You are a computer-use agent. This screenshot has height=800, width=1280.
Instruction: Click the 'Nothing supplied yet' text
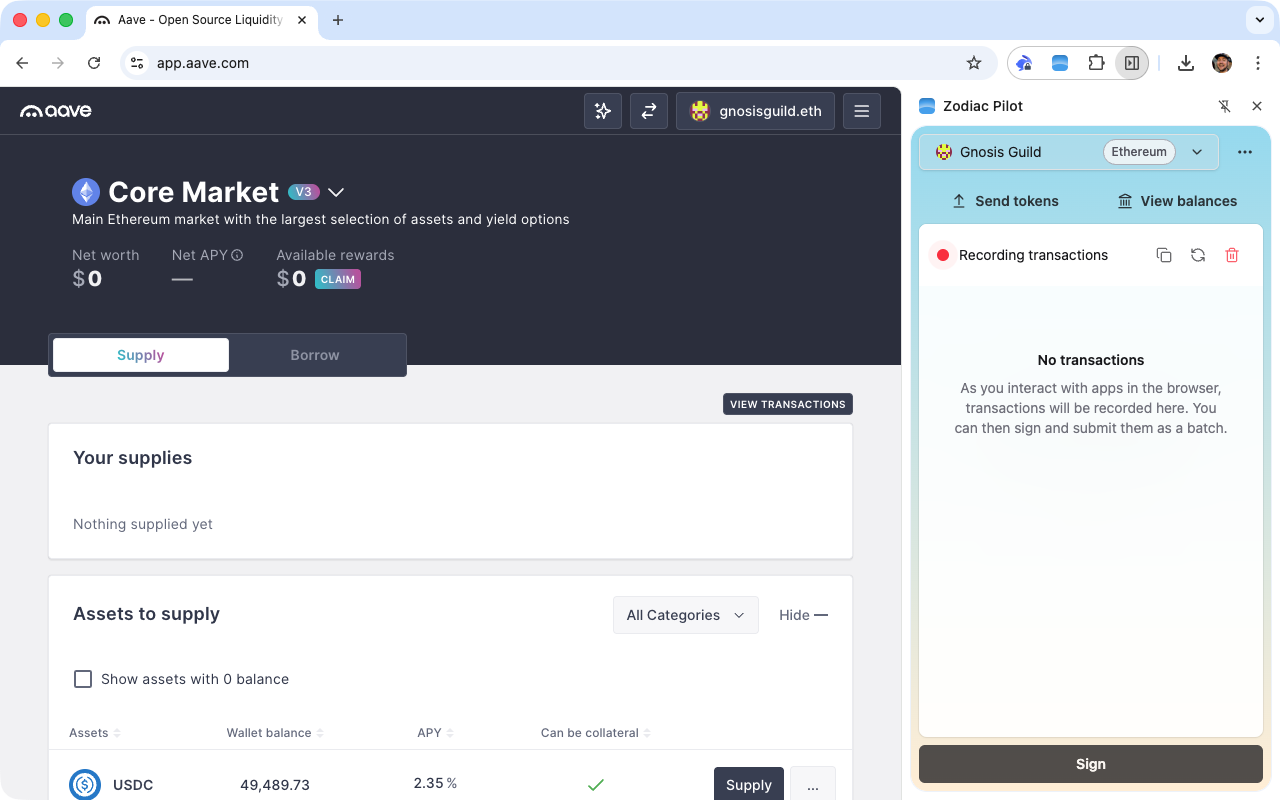(x=143, y=524)
